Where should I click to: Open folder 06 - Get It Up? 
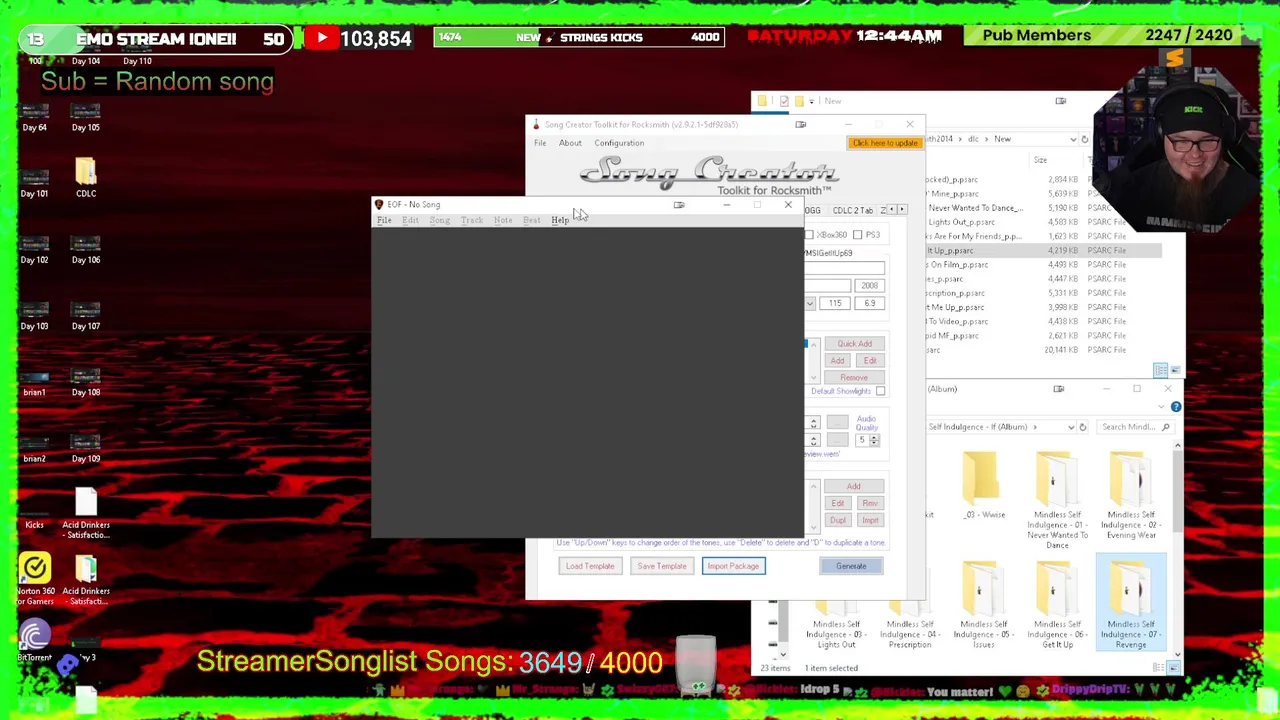[x=1057, y=603]
